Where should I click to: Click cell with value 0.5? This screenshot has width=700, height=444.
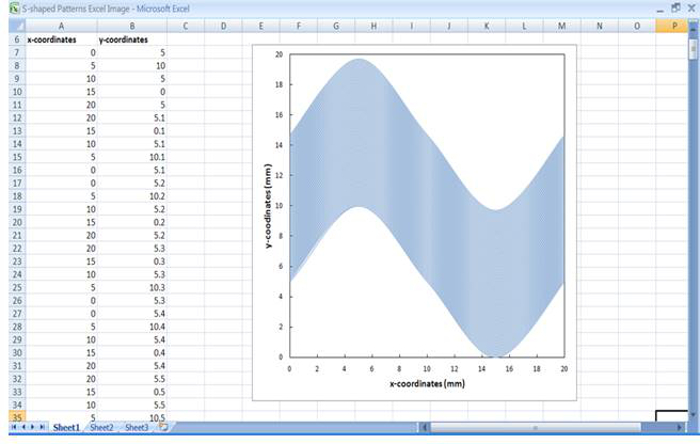[x=132, y=392]
